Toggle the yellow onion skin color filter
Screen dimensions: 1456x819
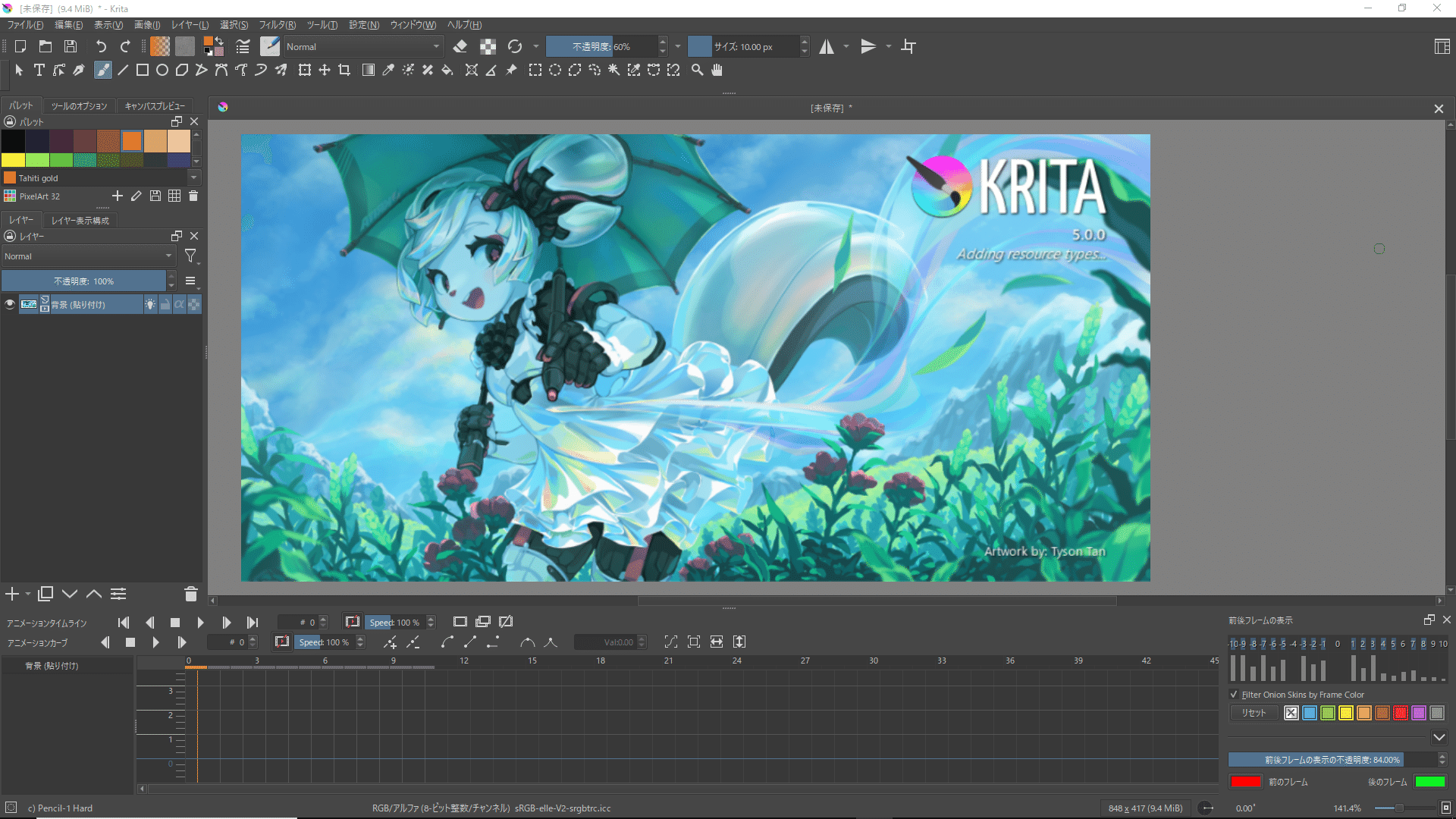coord(1346,713)
